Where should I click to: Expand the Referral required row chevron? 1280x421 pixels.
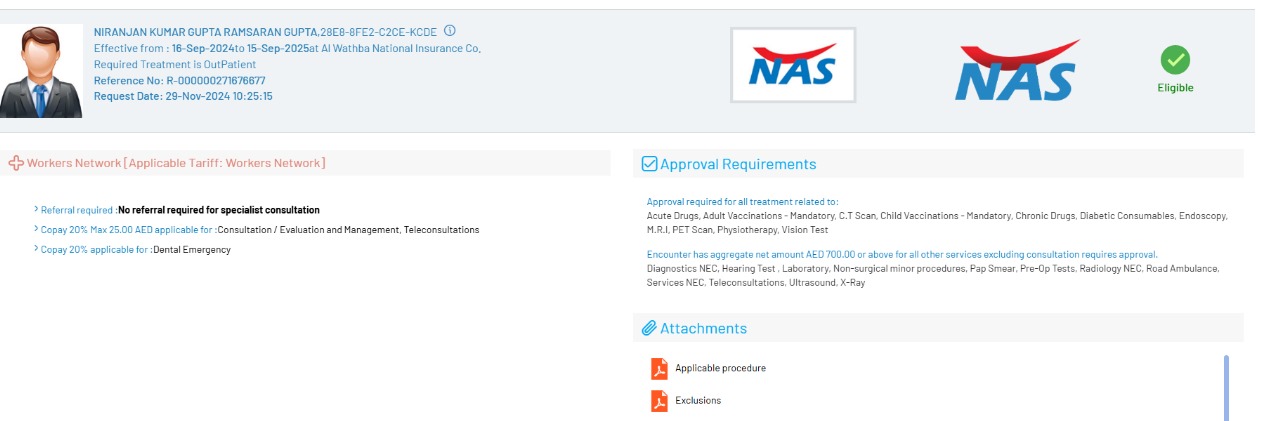[x=36, y=210]
